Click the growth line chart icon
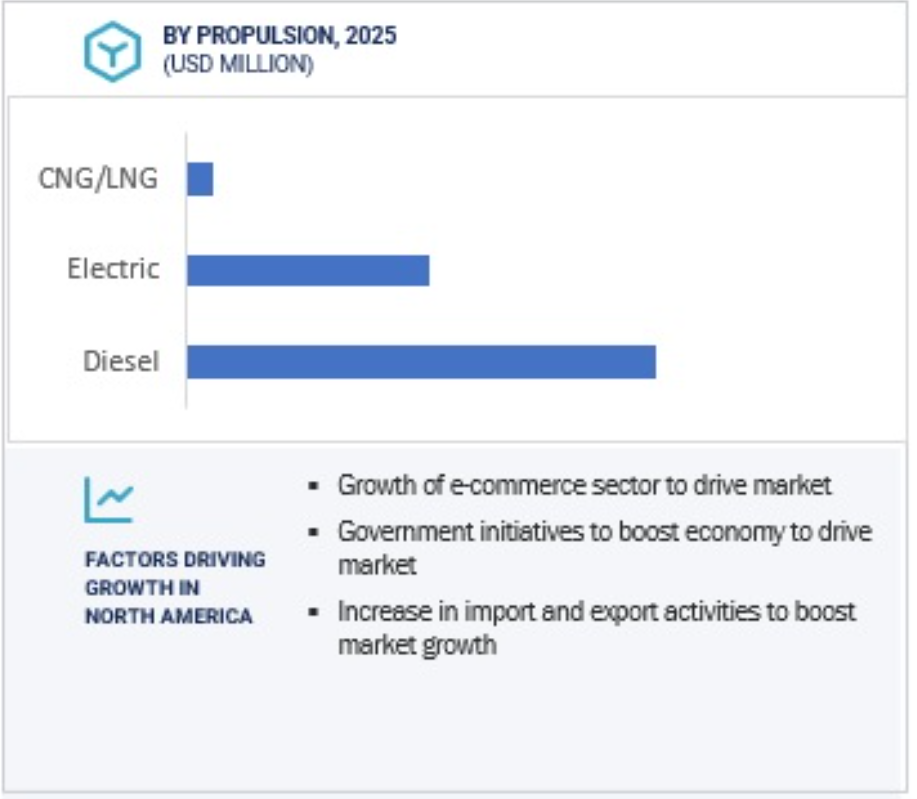The image size is (917, 799). tap(109, 500)
